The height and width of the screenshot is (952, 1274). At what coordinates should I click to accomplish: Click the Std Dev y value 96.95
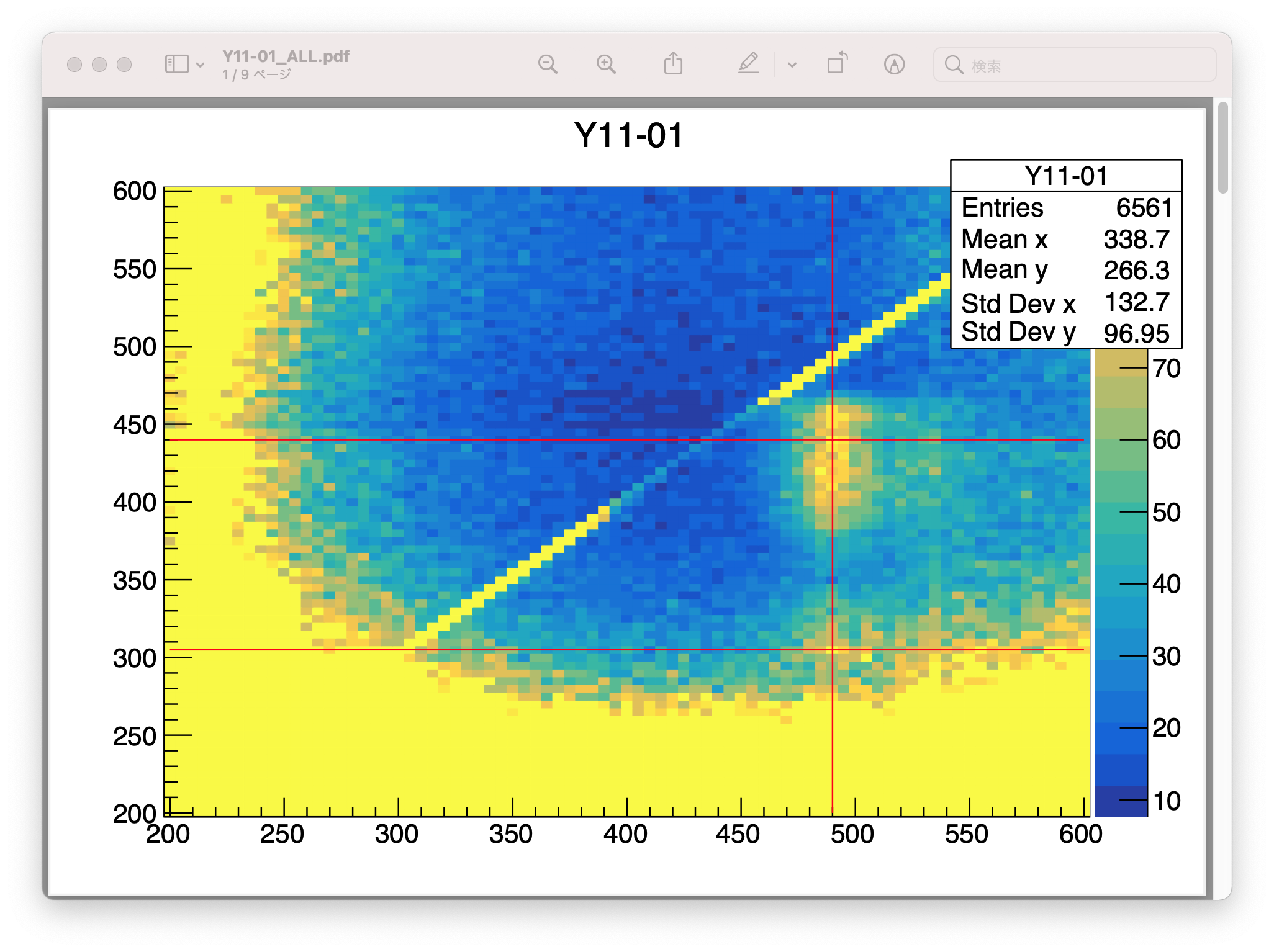[x=1136, y=334]
